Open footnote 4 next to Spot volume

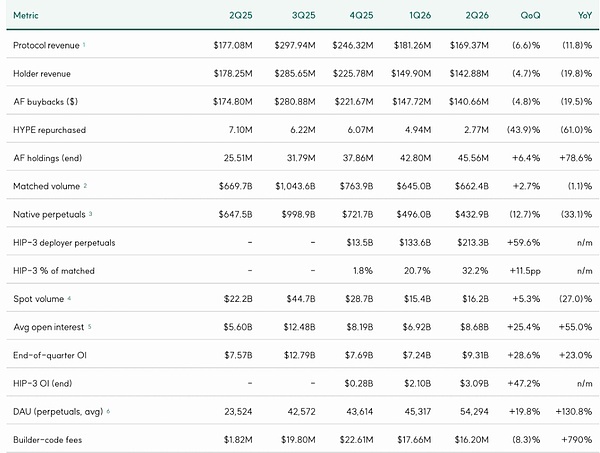(69, 298)
